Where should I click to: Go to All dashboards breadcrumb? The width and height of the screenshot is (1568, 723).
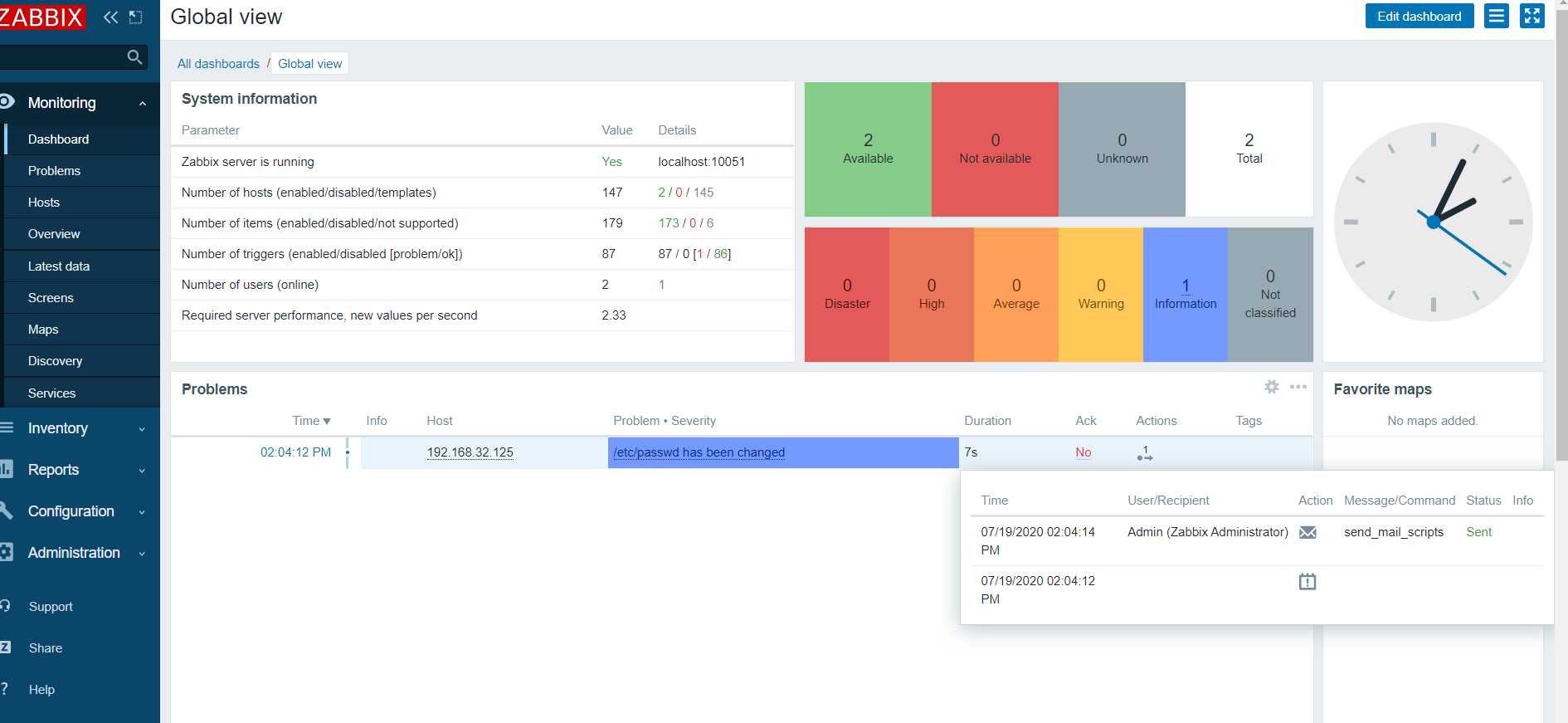click(218, 64)
